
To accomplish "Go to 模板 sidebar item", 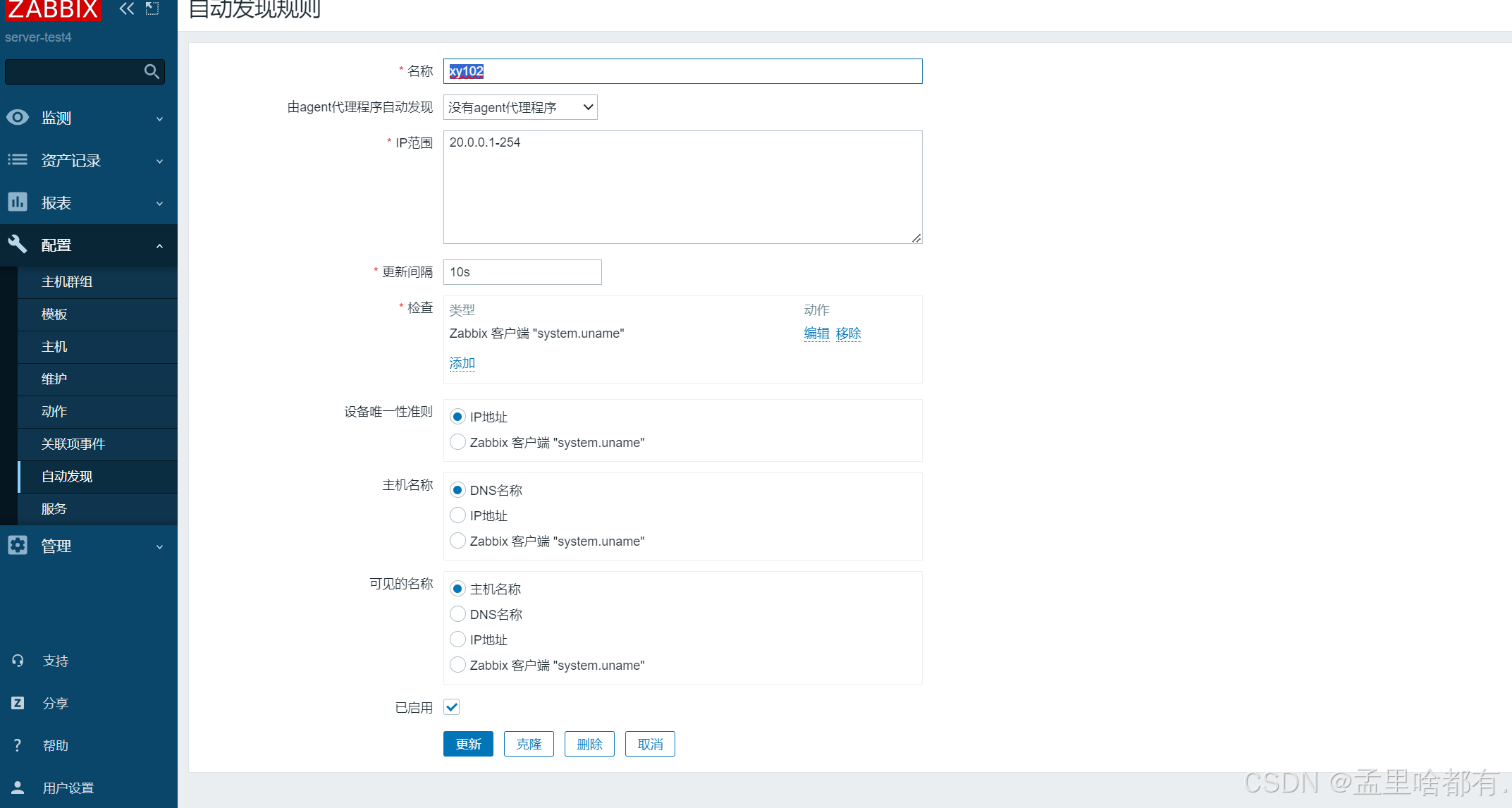I will 54,314.
